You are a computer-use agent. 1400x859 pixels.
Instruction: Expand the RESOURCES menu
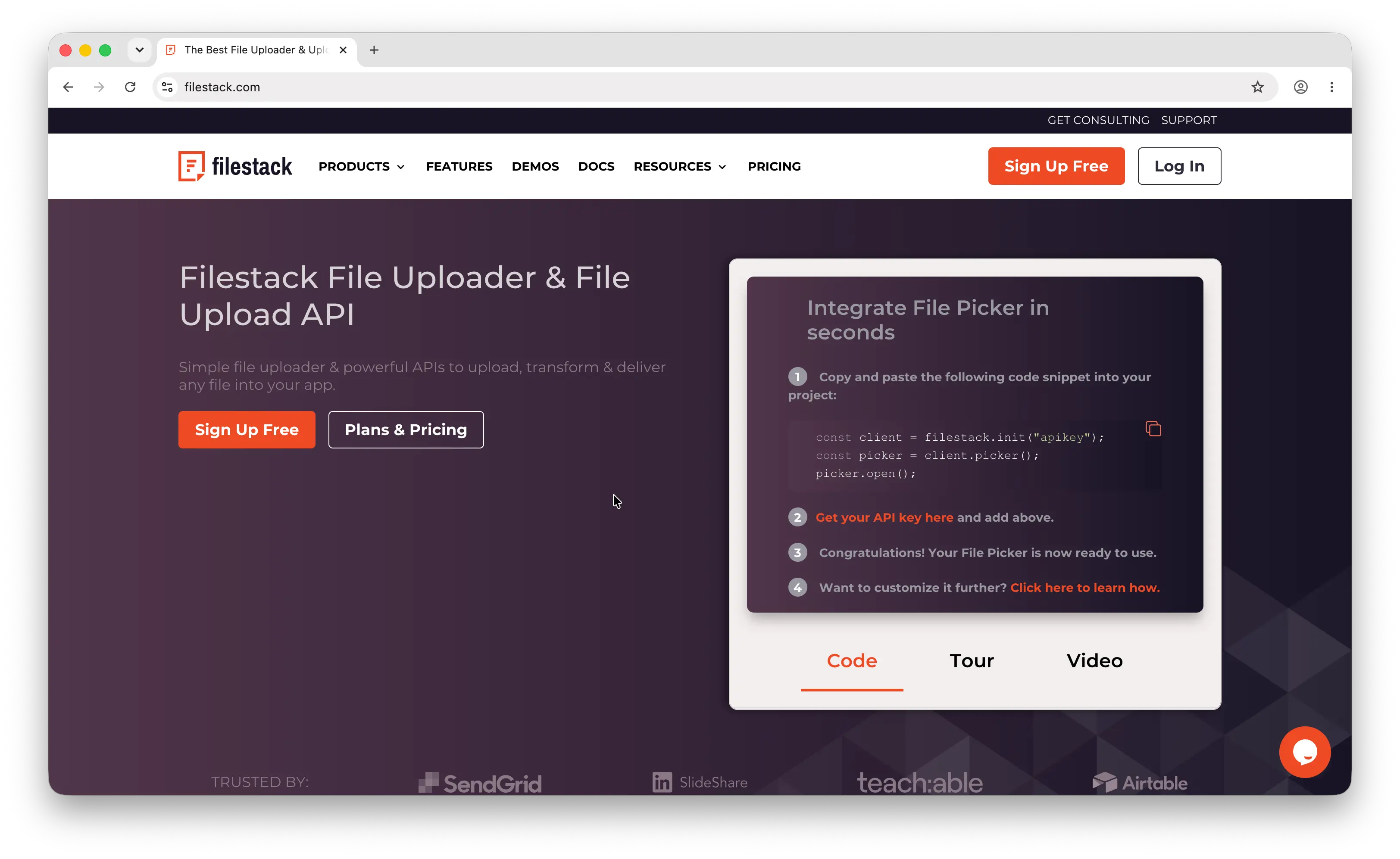(681, 166)
